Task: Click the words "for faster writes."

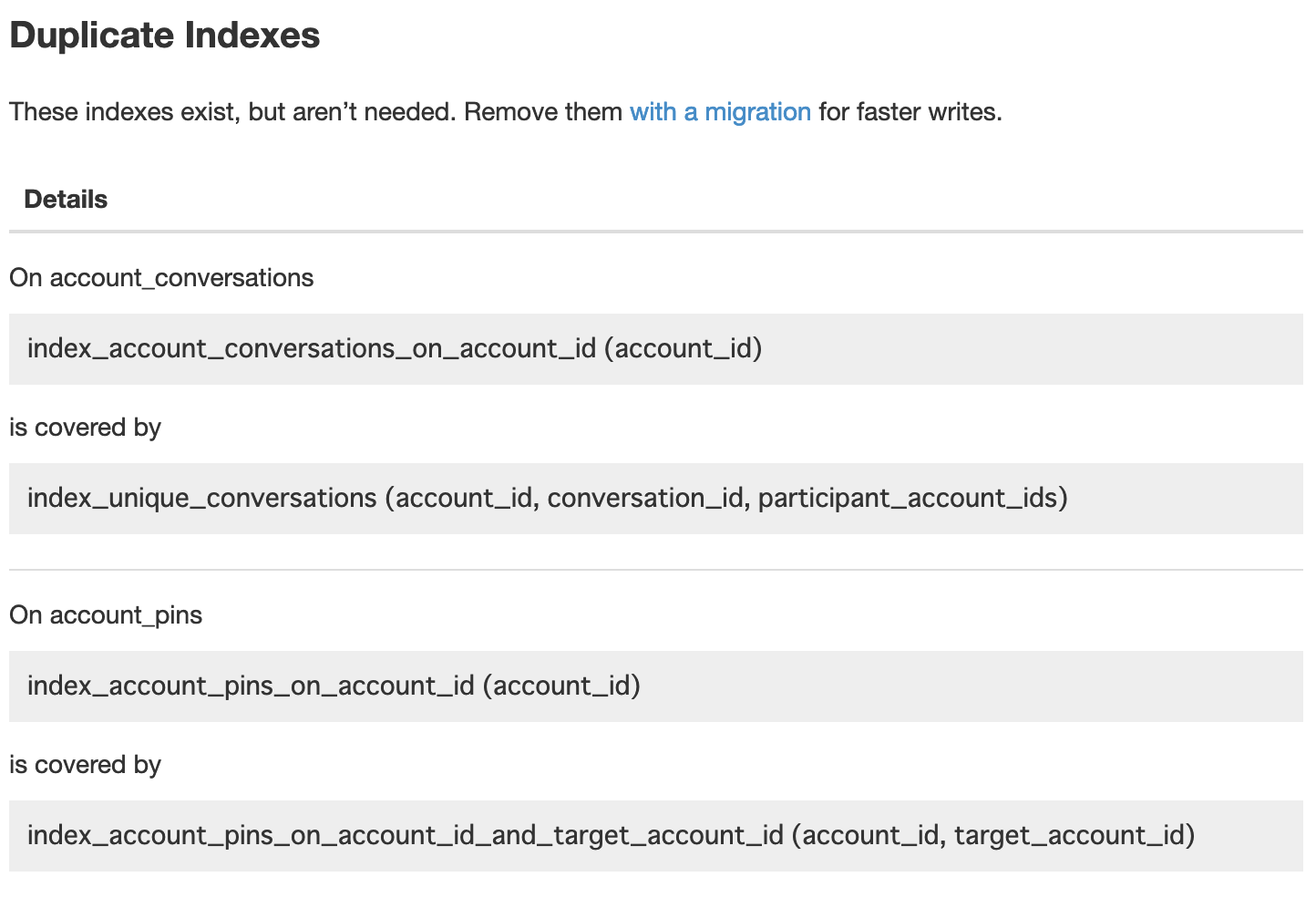Action: pyautogui.click(x=910, y=112)
